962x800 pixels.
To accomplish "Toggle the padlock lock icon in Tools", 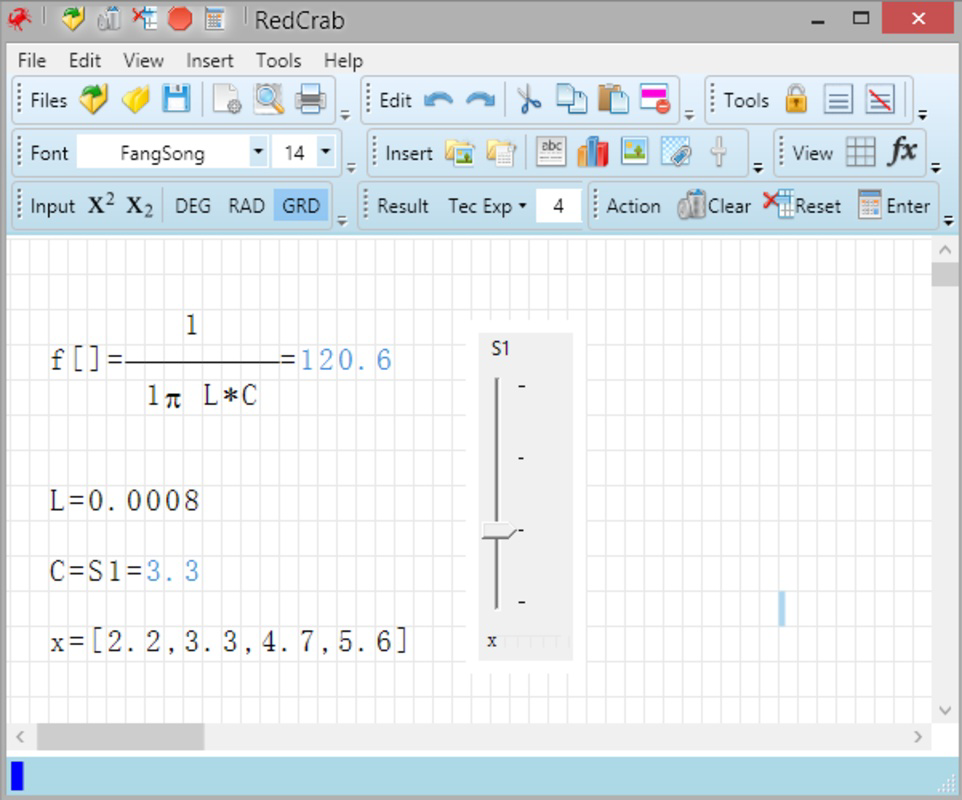I will (x=796, y=99).
